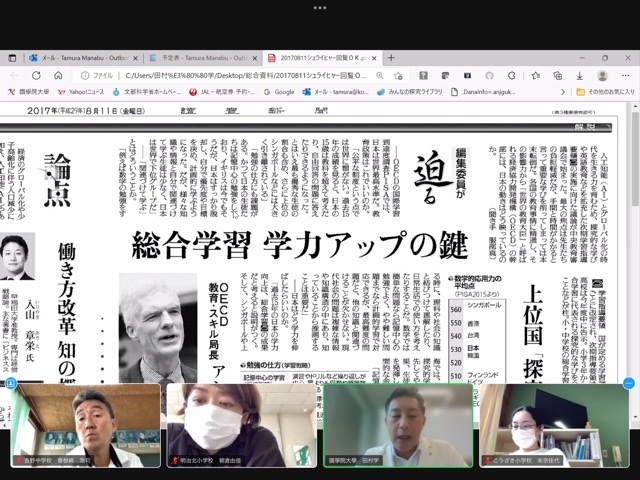Click the blue participant icon left of videos
Image resolution: width=640 pixels, height=480 pixels.
[x=11, y=383]
